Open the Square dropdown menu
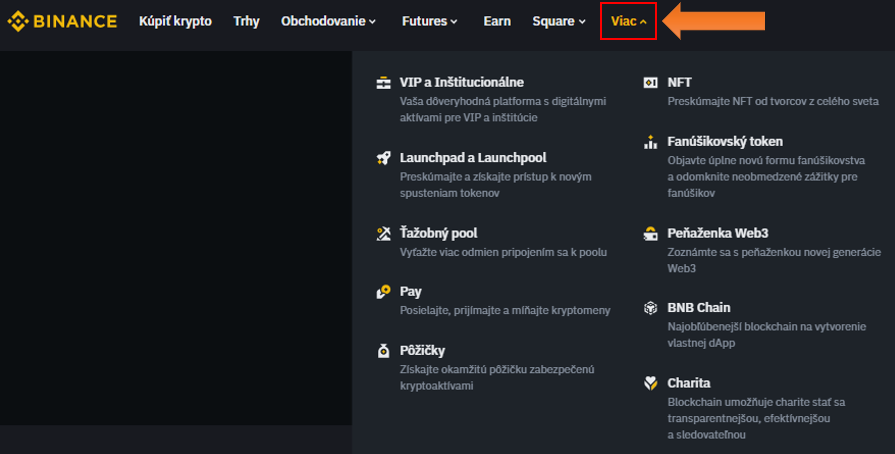The height and width of the screenshot is (454, 895). 559,21
